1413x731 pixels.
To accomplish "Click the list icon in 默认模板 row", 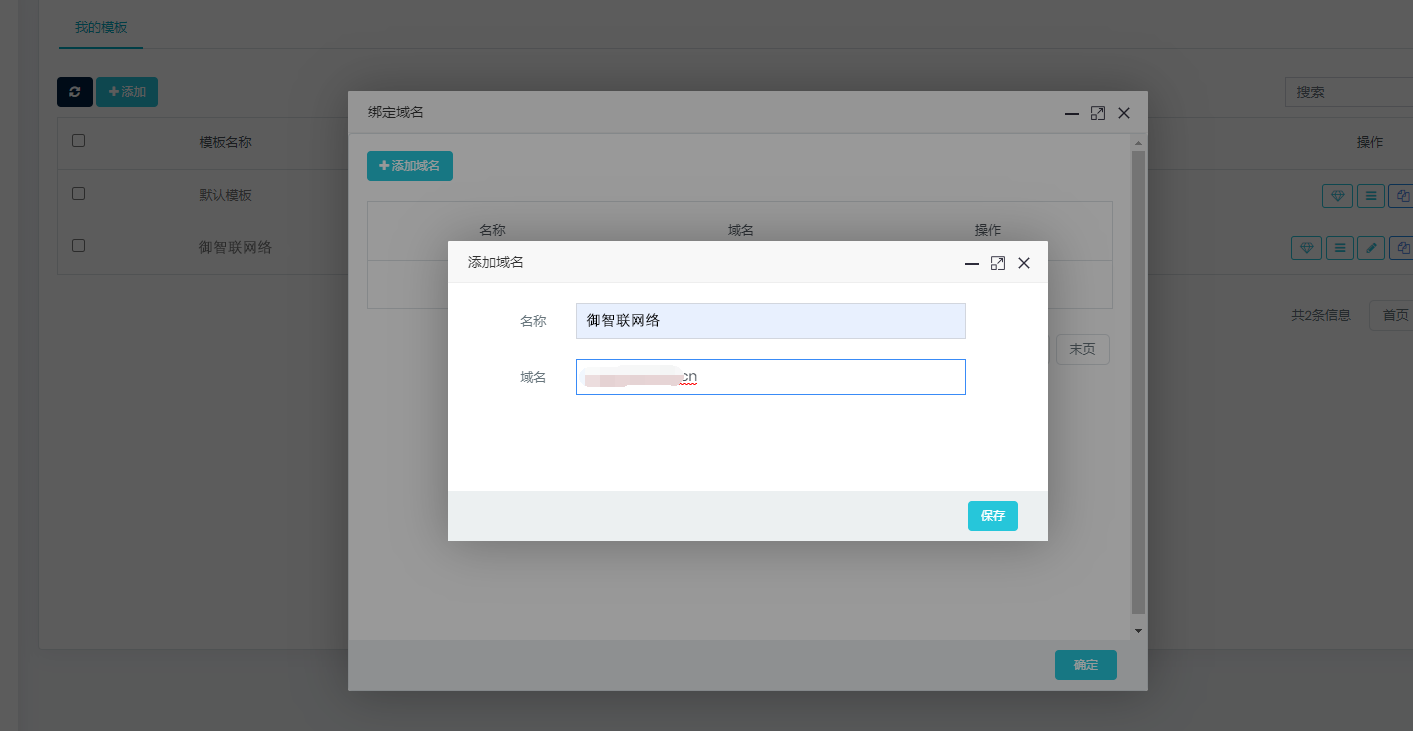I will click(1372, 196).
